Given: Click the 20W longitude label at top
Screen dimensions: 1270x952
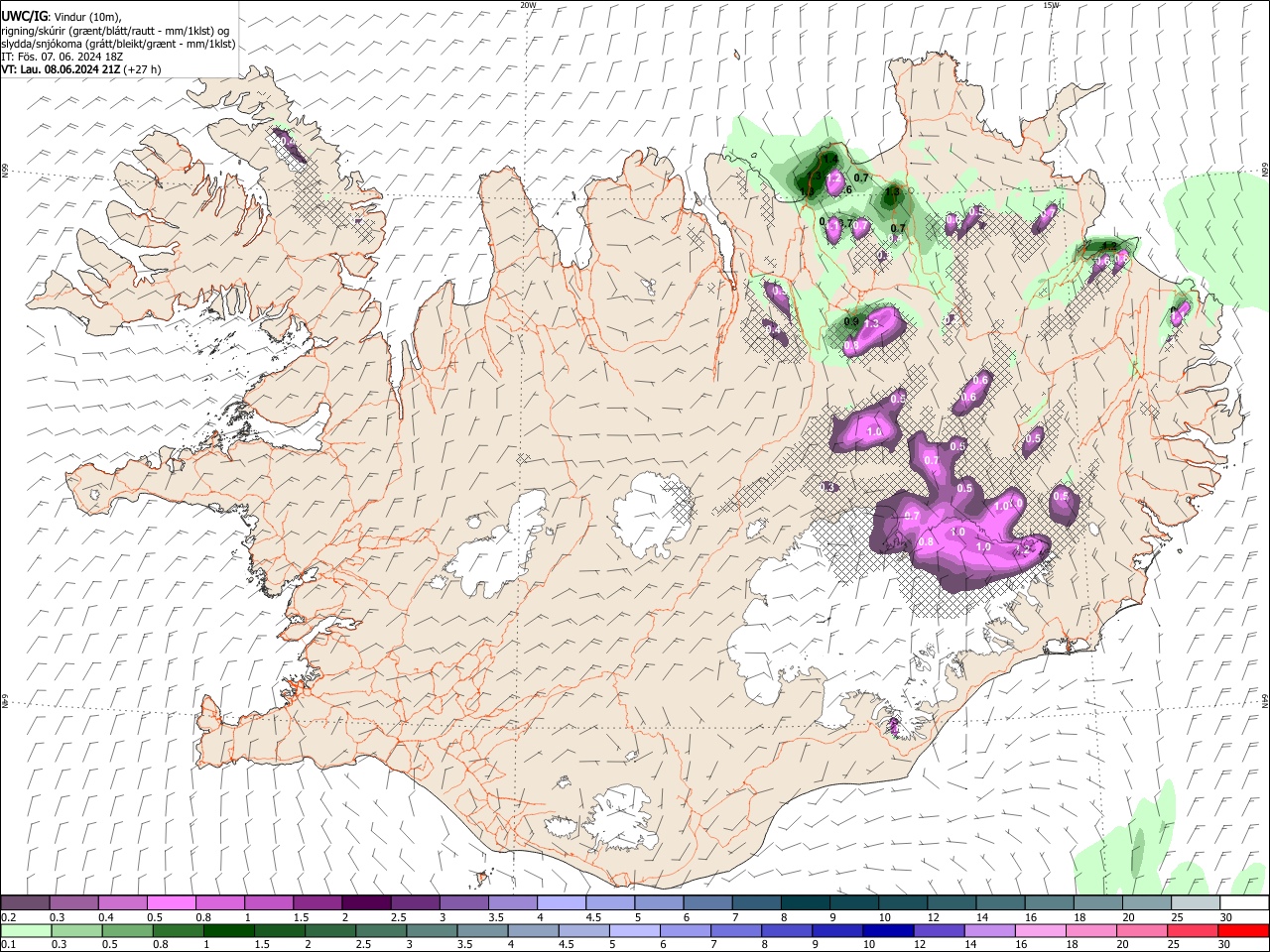Looking at the screenshot, I should 529,5.
